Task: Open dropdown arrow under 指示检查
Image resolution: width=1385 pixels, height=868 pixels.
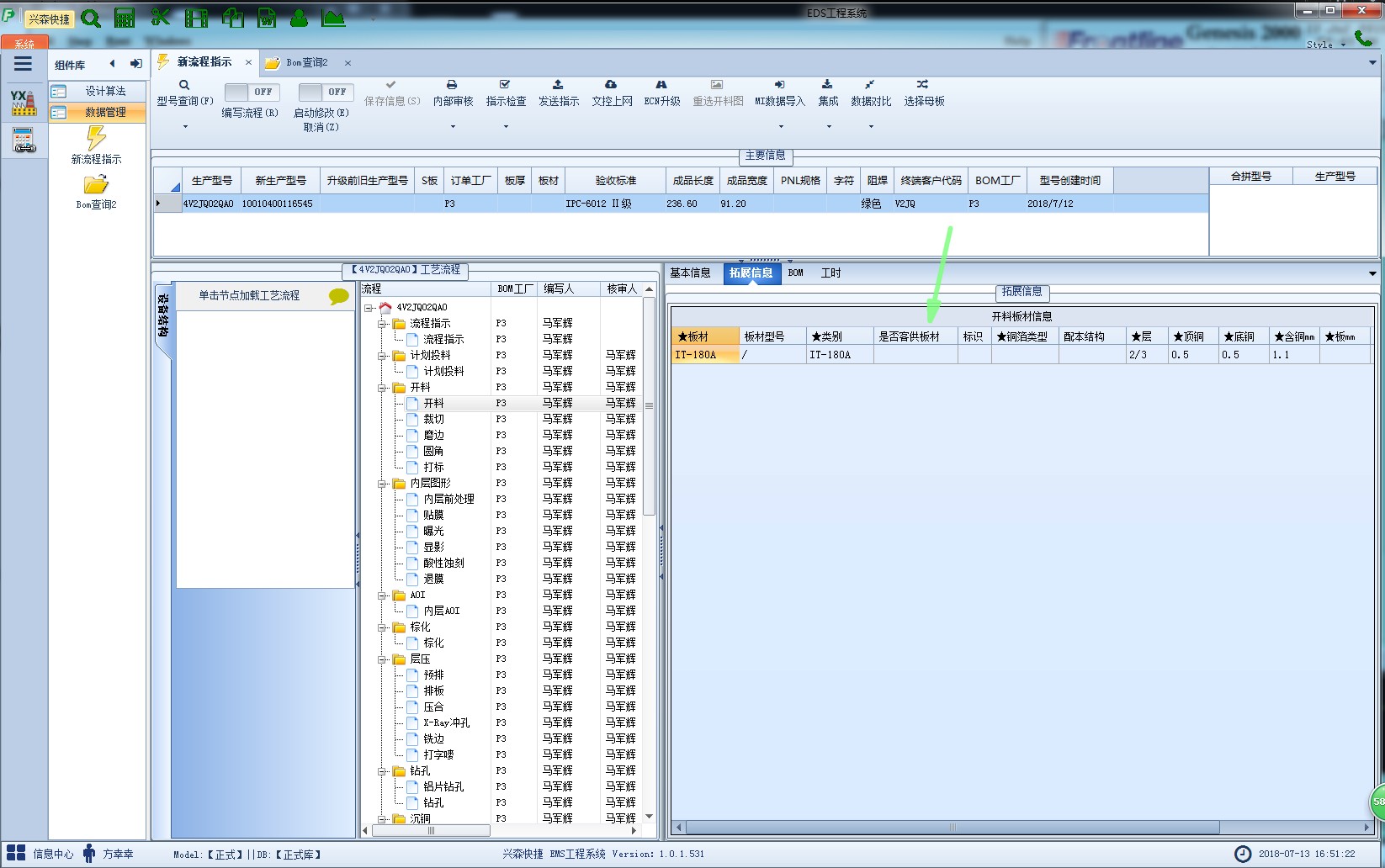Action: tap(506, 127)
